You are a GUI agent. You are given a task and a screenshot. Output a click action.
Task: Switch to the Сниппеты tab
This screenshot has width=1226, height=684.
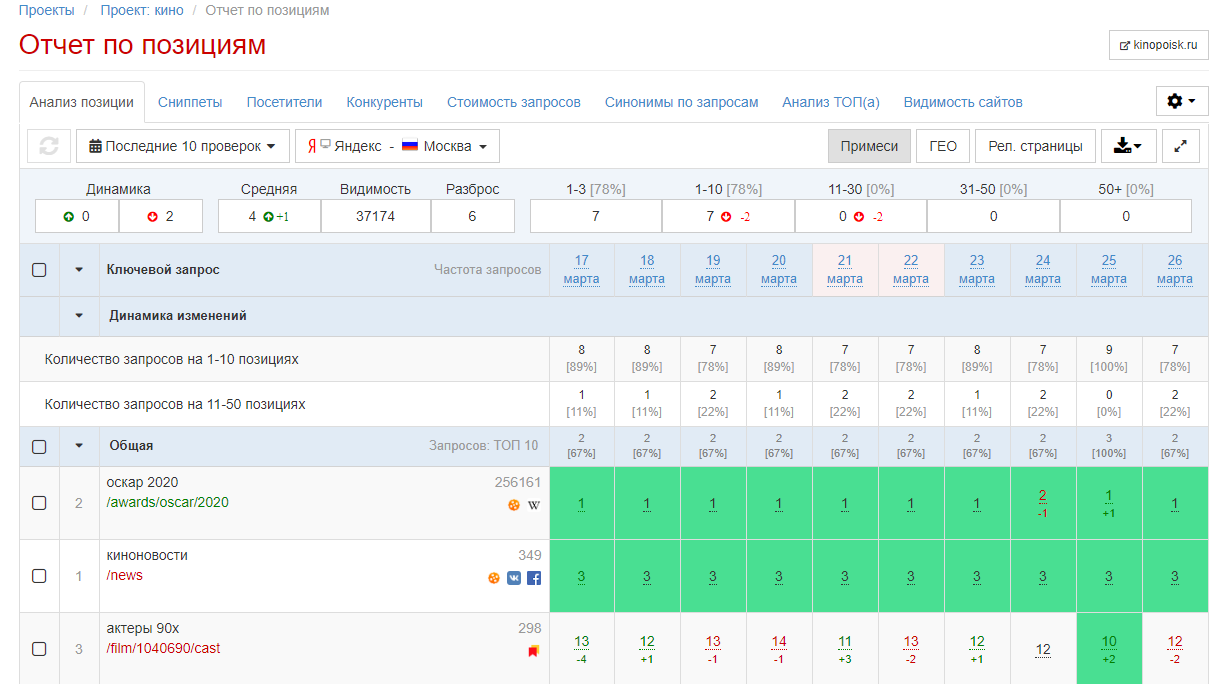pos(190,102)
